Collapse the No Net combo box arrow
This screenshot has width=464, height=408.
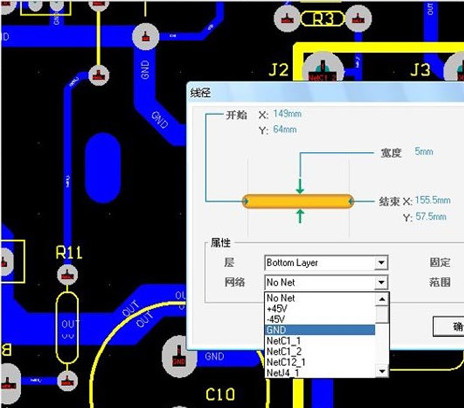coord(381,283)
